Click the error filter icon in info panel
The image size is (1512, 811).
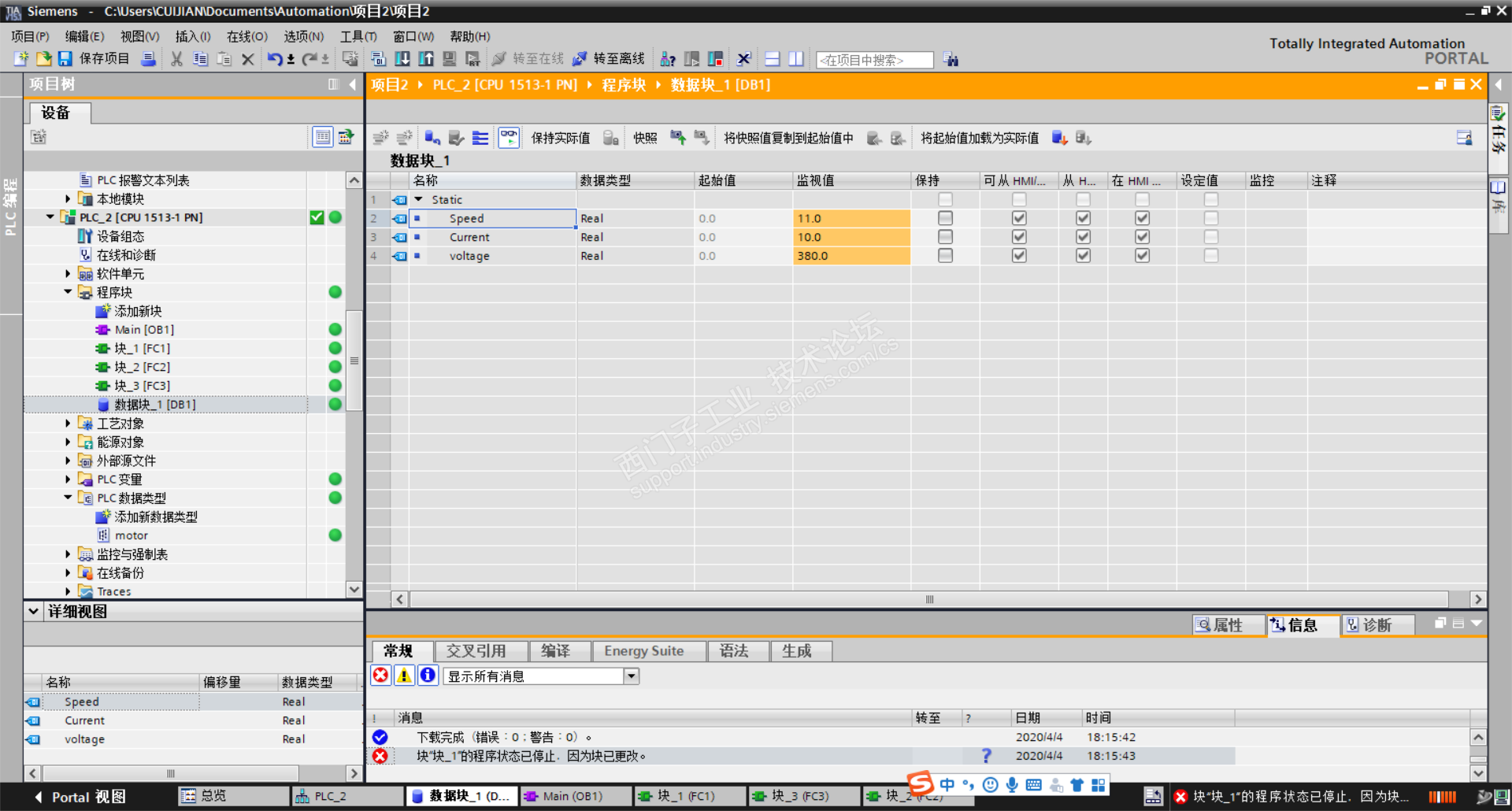point(381,676)
